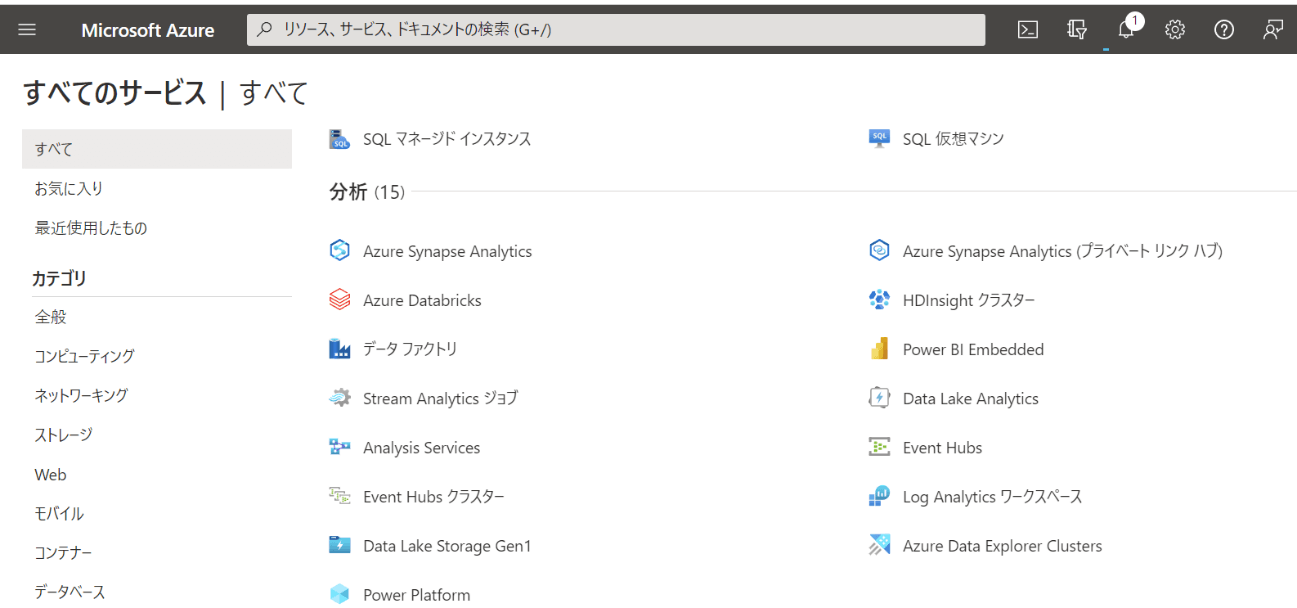Click the help question mark icon
The height and width of the screenshot is (608, 1297).
(1224, 30)
